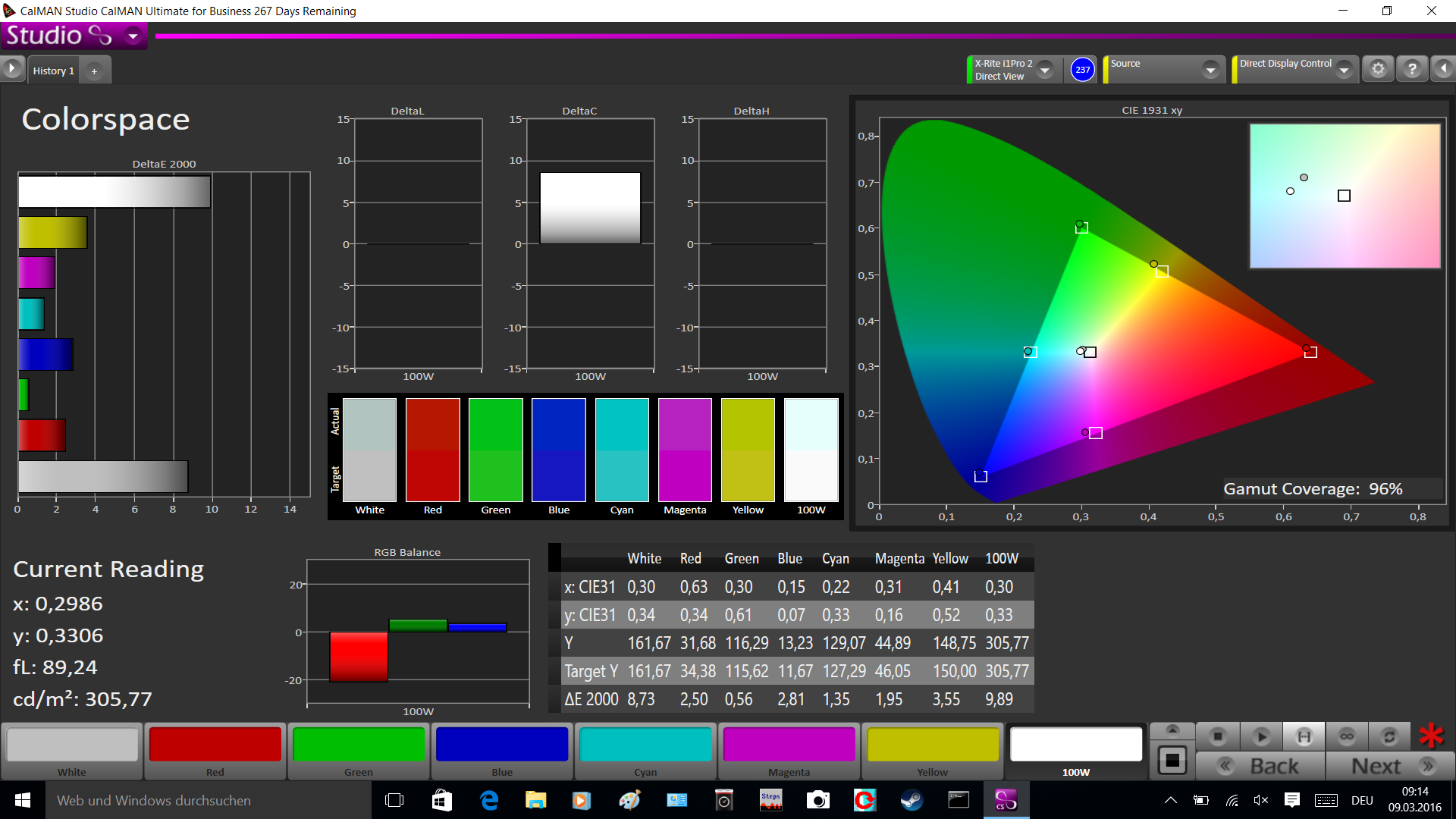This screenshot has height=819, width=1456.
Task: Select the History 1 tab
Action: pos(53,71)
